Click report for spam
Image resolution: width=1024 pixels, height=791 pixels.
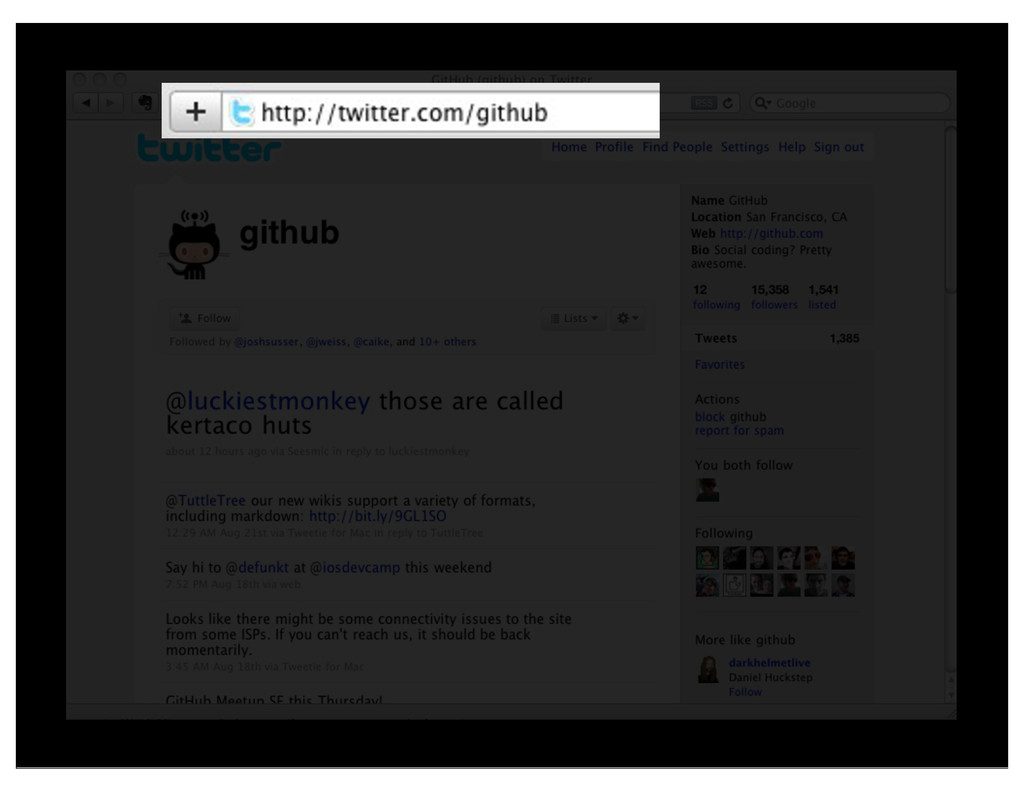pos(739,430)
